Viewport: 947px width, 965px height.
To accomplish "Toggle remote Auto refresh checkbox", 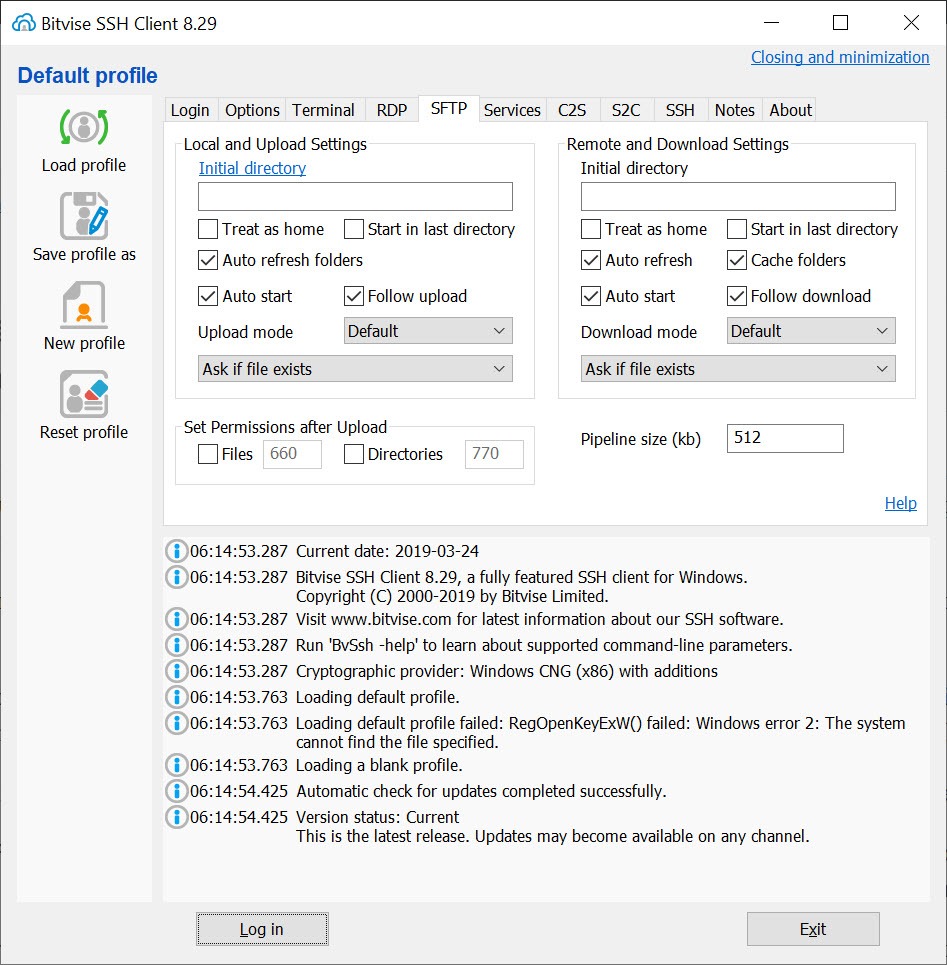I will 591,260.
